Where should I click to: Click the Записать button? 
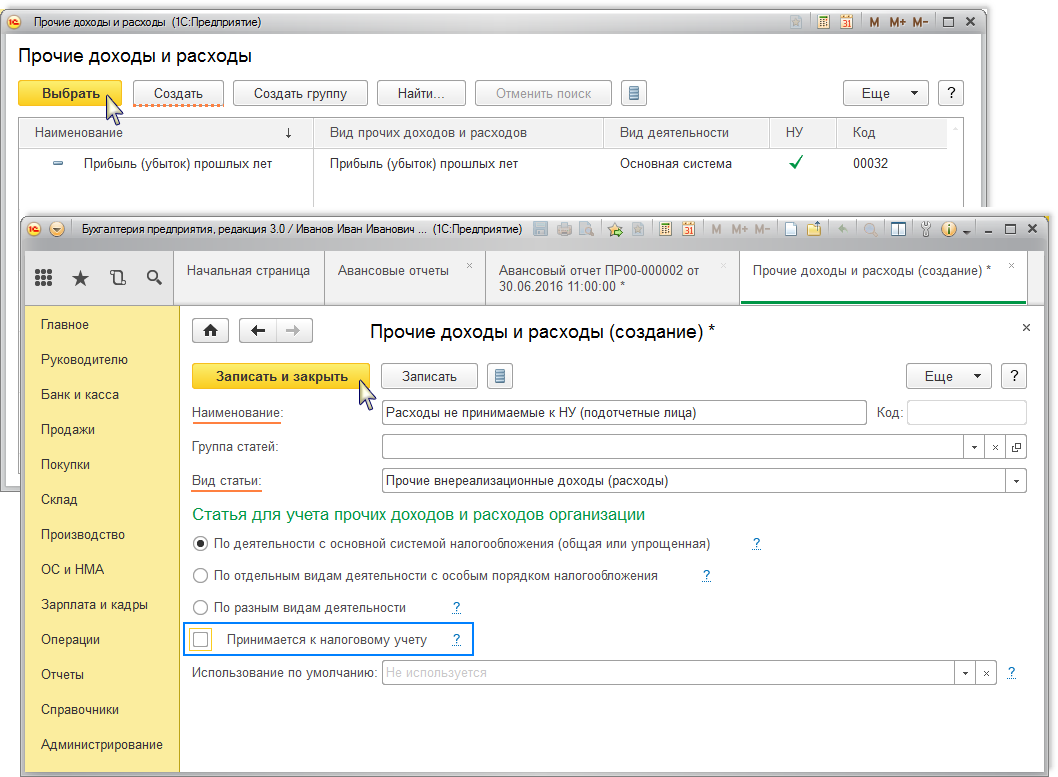pyautogui.click(x=429, y=376)
